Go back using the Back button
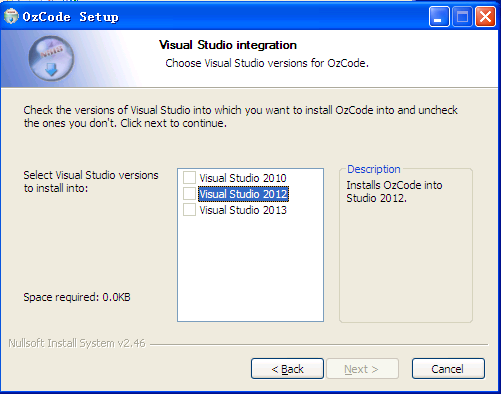 [x=287, y=369]
